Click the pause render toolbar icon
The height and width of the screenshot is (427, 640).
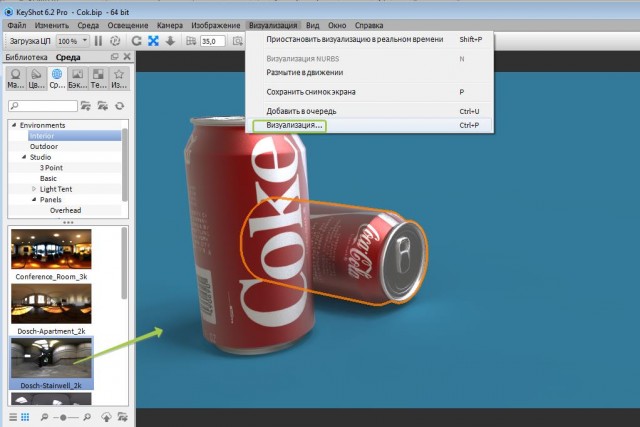click(98, 41)
